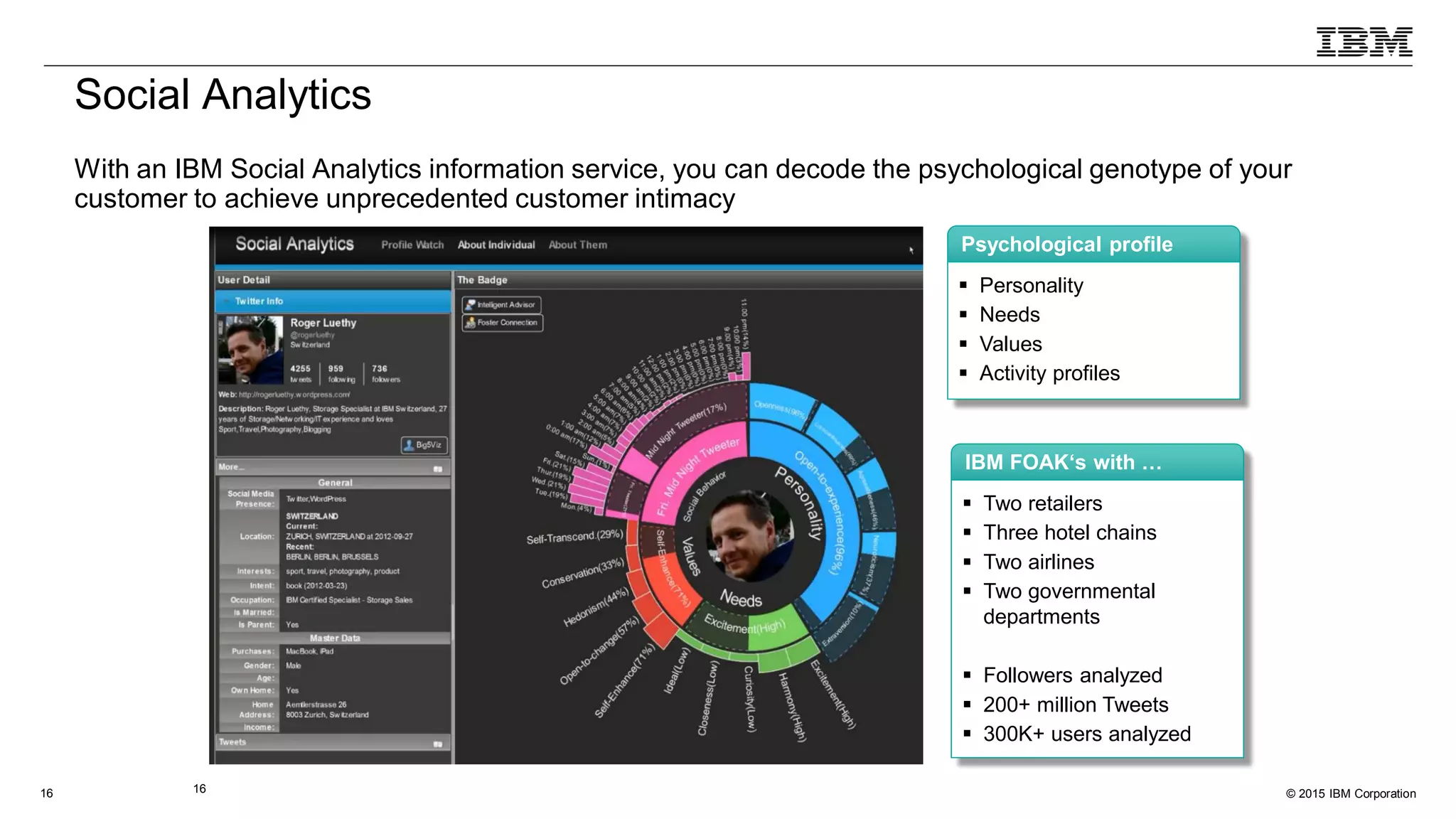Click the Conservation(33%) label
Screen dimensions: 1456x819
pos(582,573)
